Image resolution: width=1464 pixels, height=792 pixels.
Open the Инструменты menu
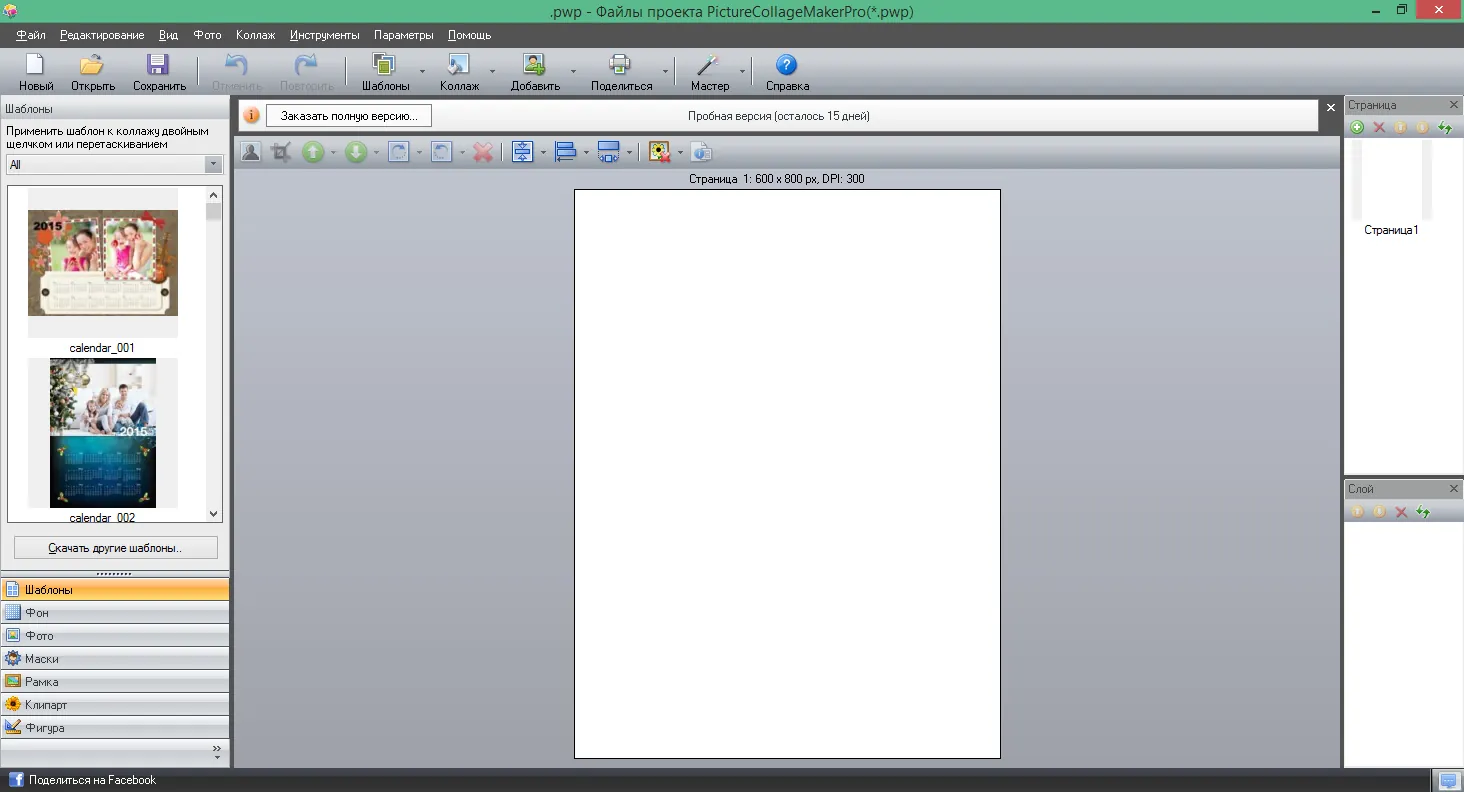(x=324, y=35)
